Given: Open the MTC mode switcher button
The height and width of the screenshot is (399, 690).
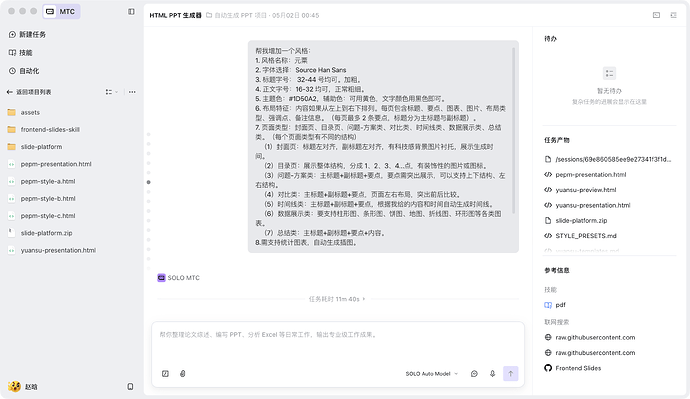Looking at the screenshot, I should (x=61, y=11).
